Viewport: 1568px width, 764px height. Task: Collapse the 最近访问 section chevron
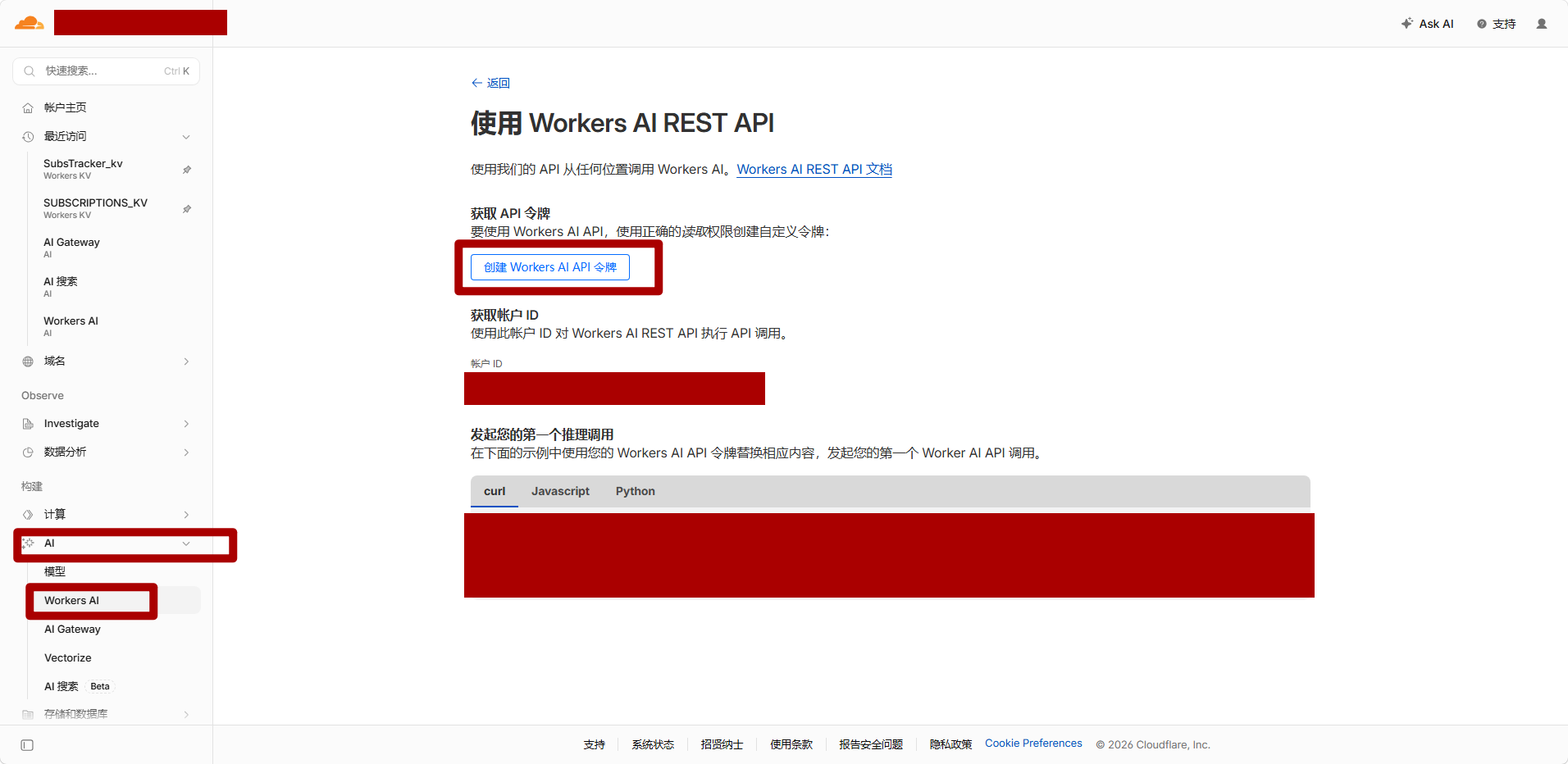click(186, 137)
